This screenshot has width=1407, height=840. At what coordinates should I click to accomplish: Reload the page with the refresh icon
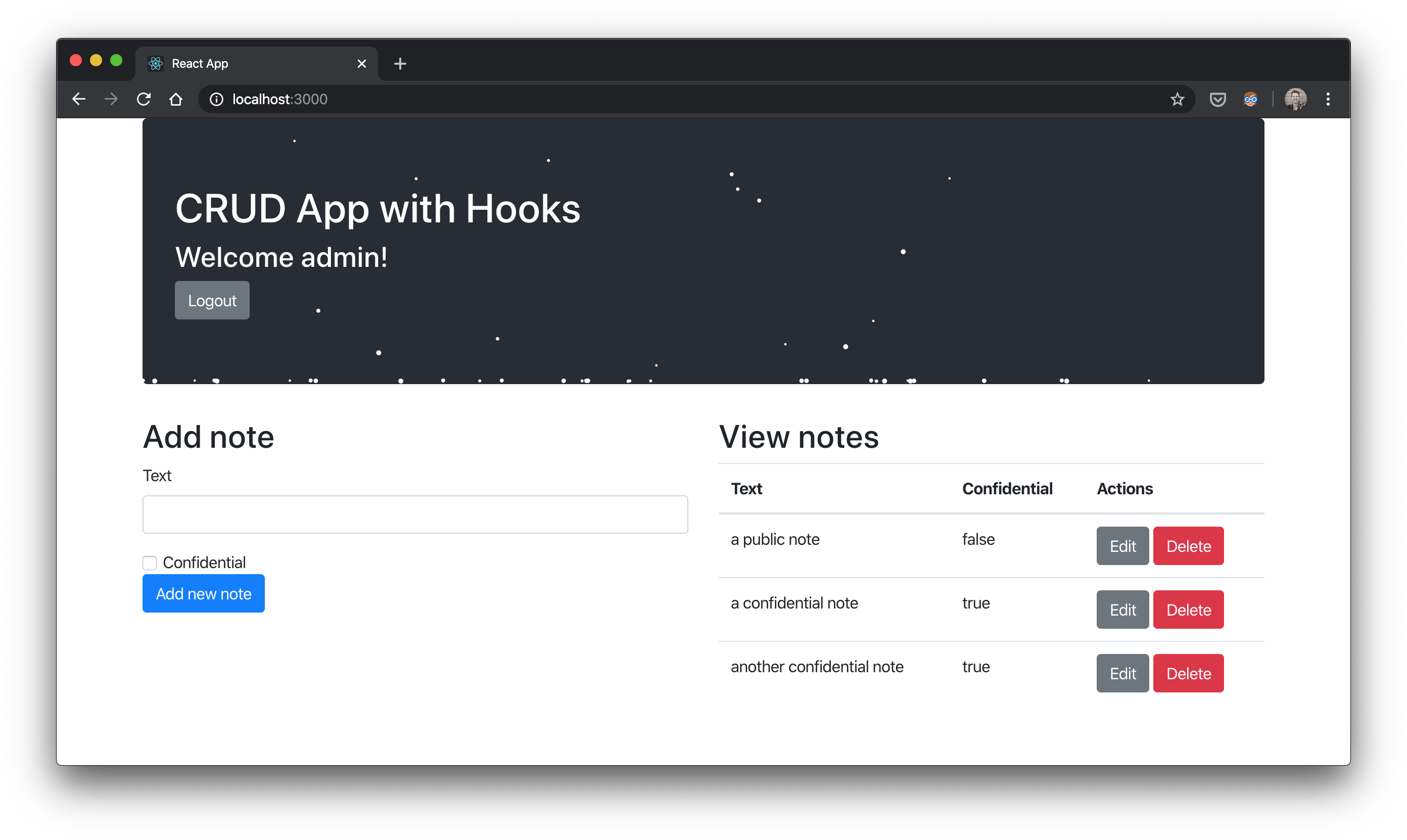(144, 99)
